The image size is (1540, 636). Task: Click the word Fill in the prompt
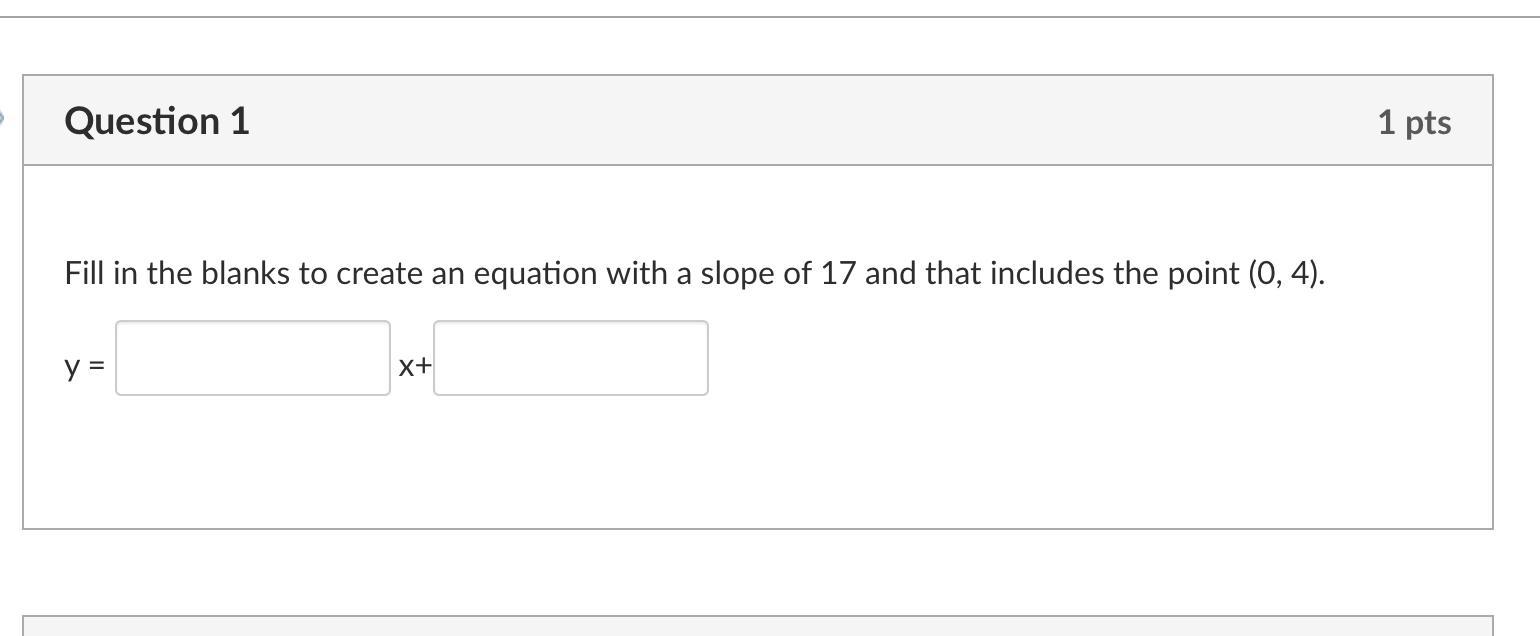[85, 273]
